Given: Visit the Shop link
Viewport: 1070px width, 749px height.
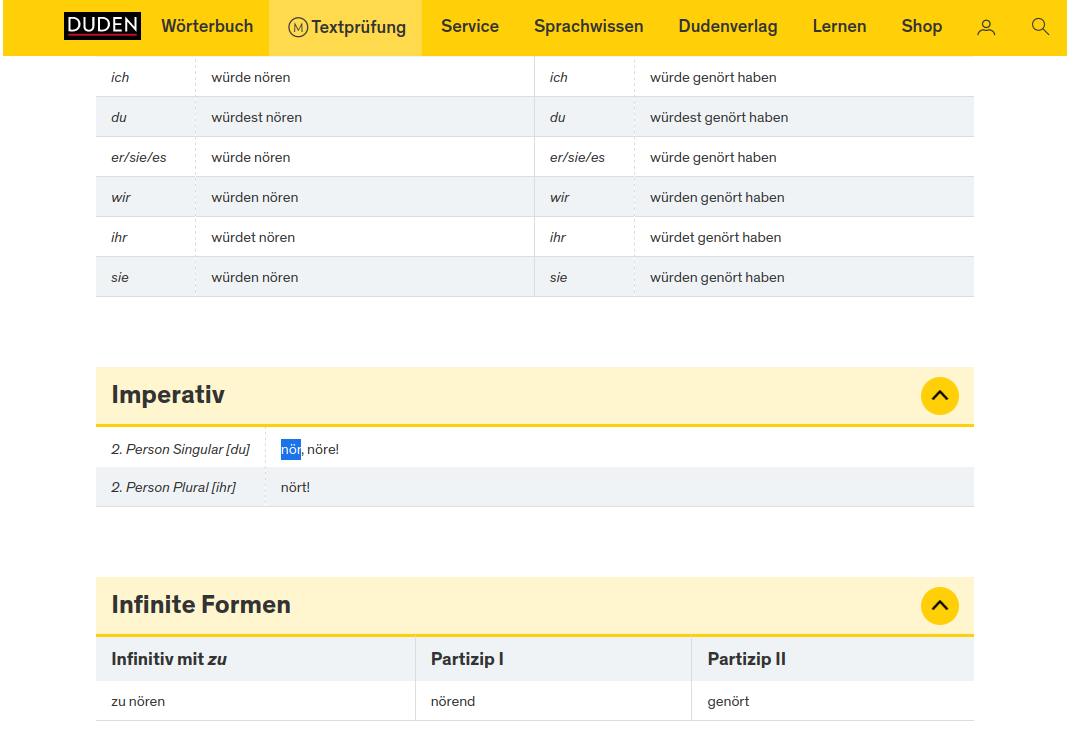Looking at the screenshot, I should tap(921, 27).
